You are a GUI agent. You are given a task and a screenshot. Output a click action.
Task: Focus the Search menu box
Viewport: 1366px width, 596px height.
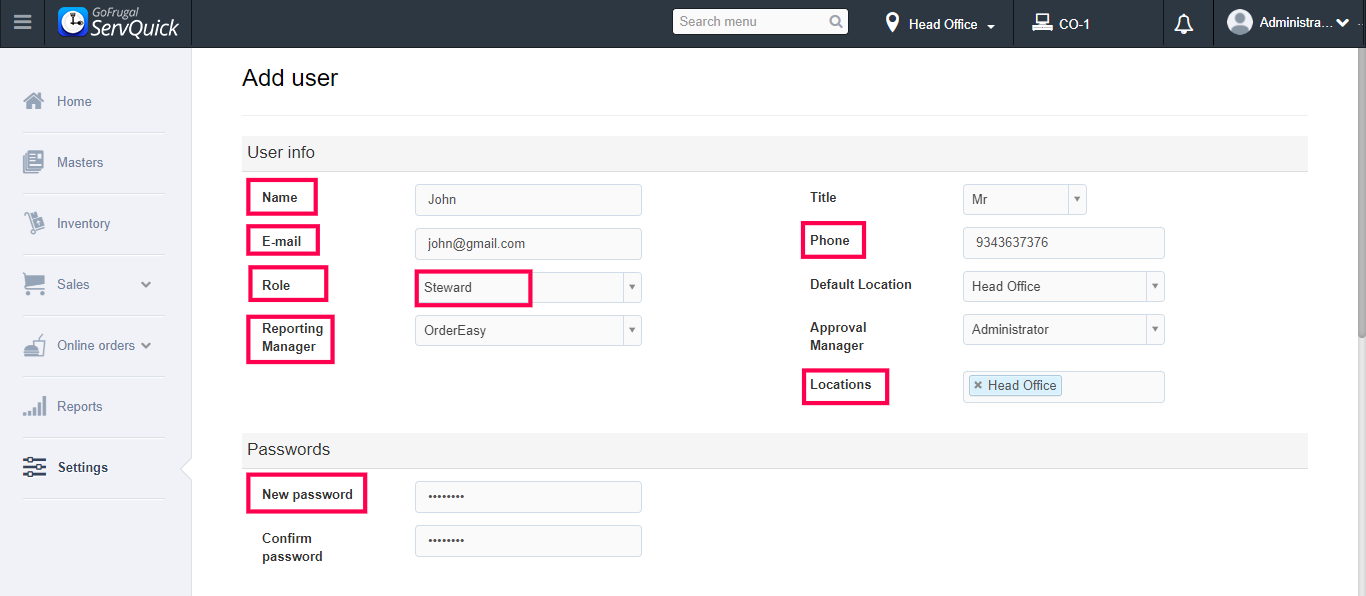coord(750,22)
